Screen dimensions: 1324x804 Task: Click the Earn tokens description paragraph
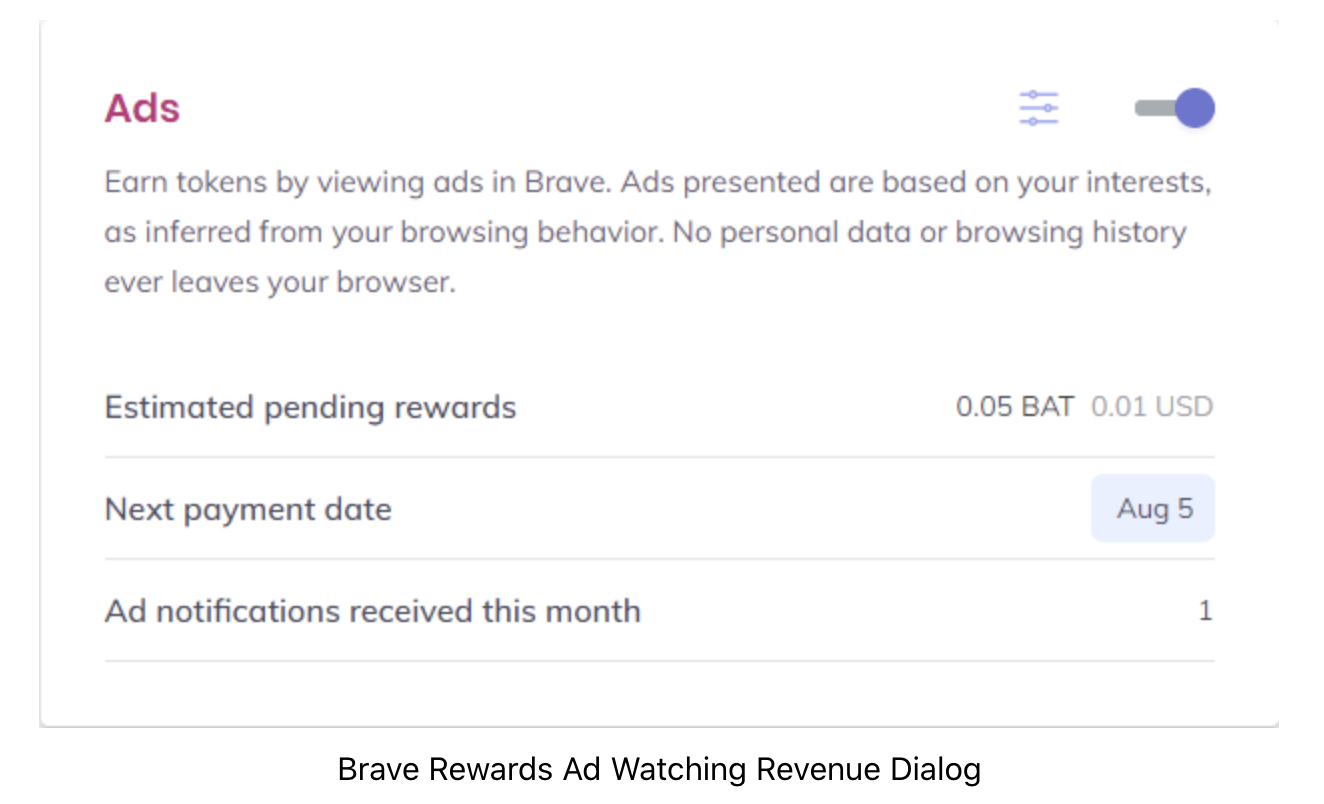[657, 233]
